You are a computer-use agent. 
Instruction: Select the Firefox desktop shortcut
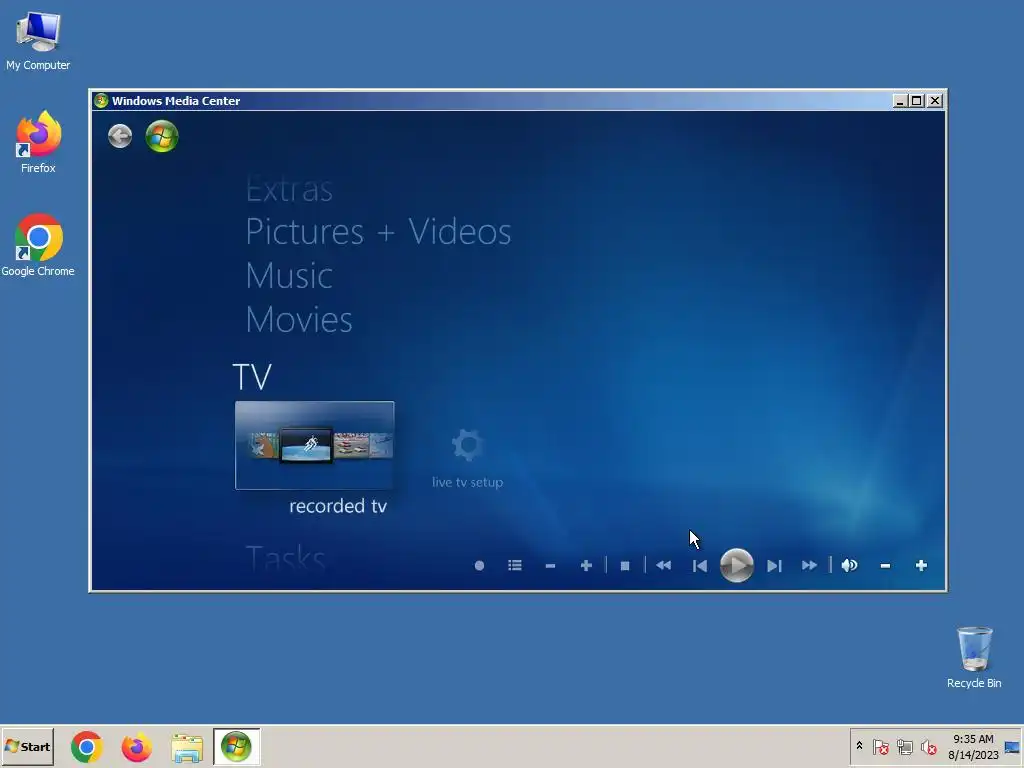[x=38, y=142]
